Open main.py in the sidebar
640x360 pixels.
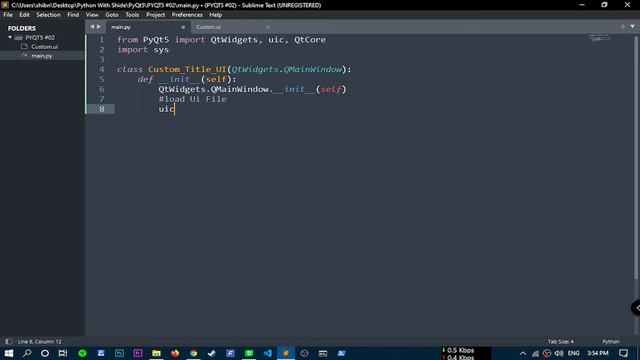42,56
